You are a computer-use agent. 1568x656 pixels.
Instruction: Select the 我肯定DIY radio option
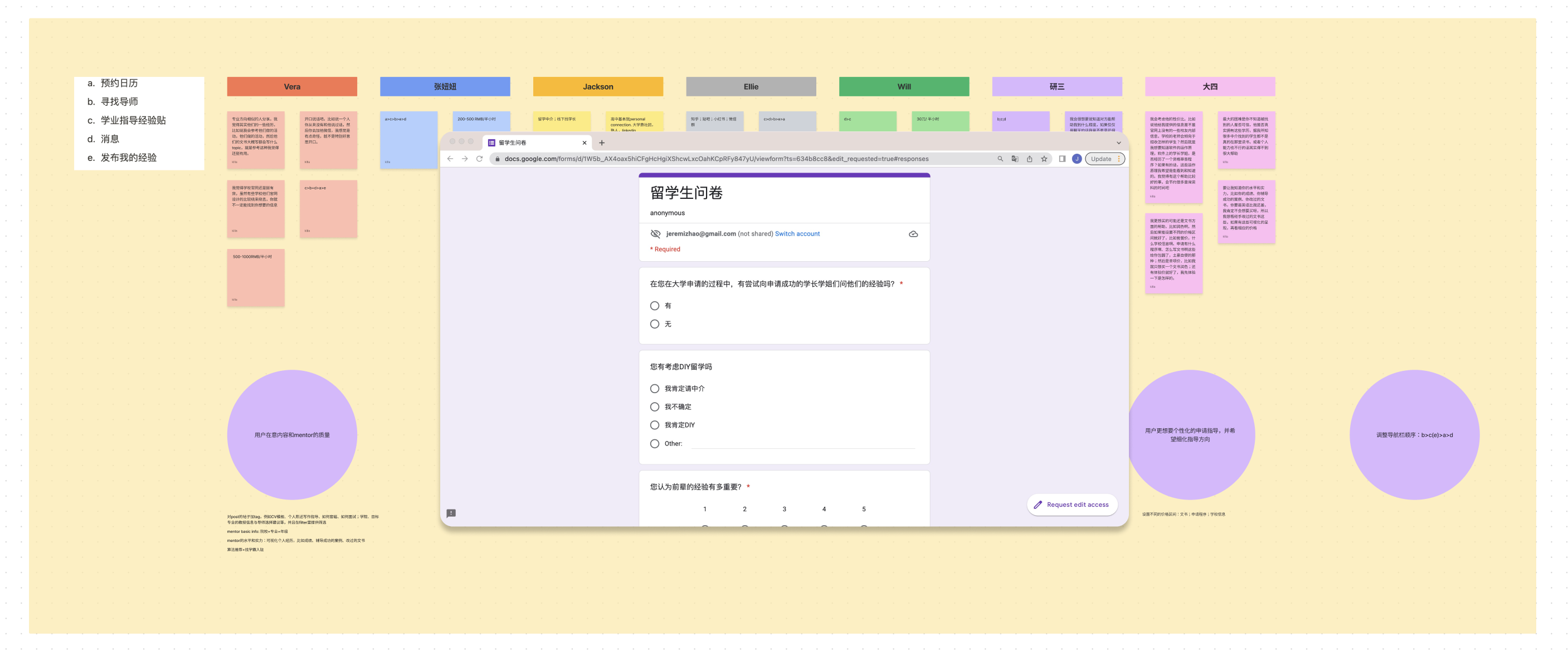pyautogui.click(x=654, y=425)
